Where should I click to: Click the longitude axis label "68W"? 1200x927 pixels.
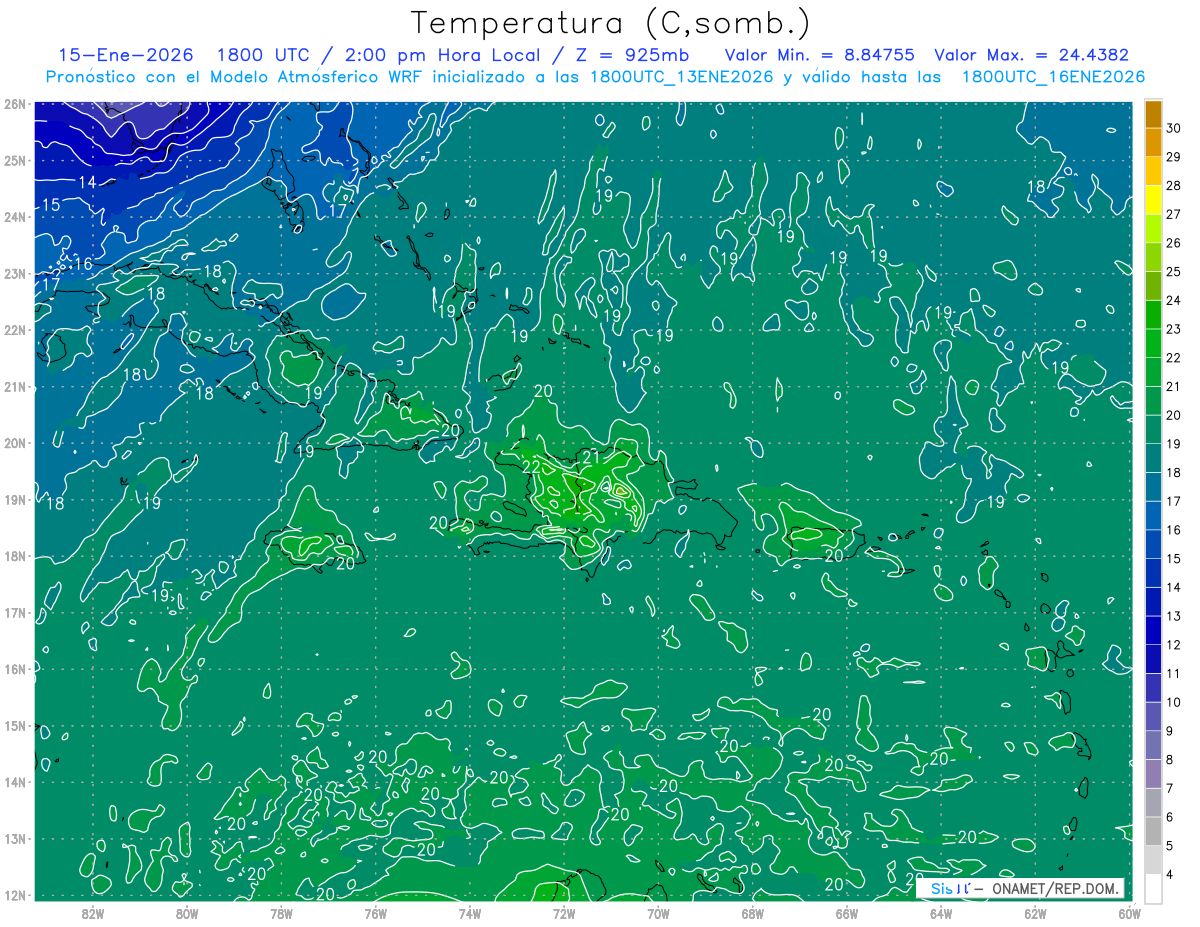click(752, 913)
